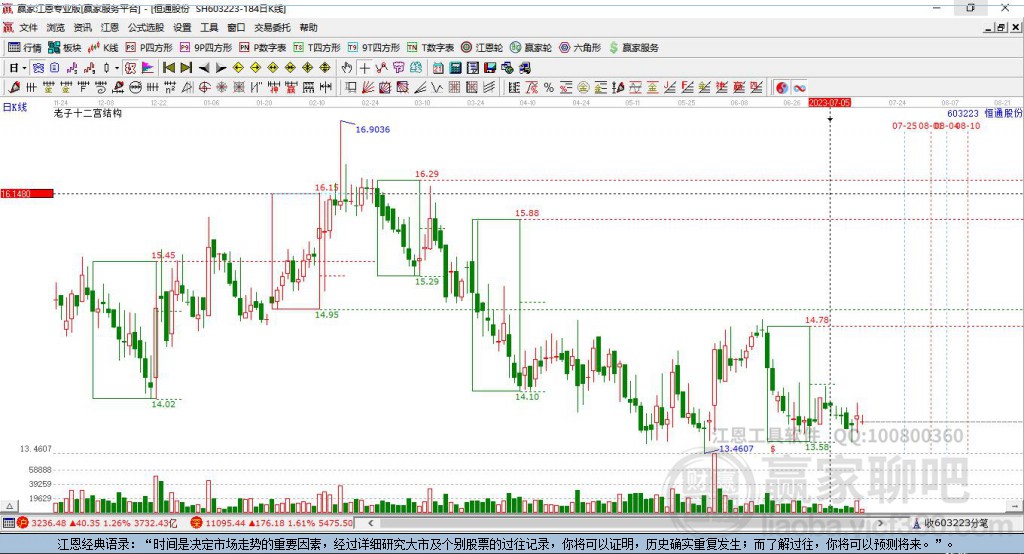
Task: Select the triangle ruler drawing icon
Action: (x=187, y=88)
